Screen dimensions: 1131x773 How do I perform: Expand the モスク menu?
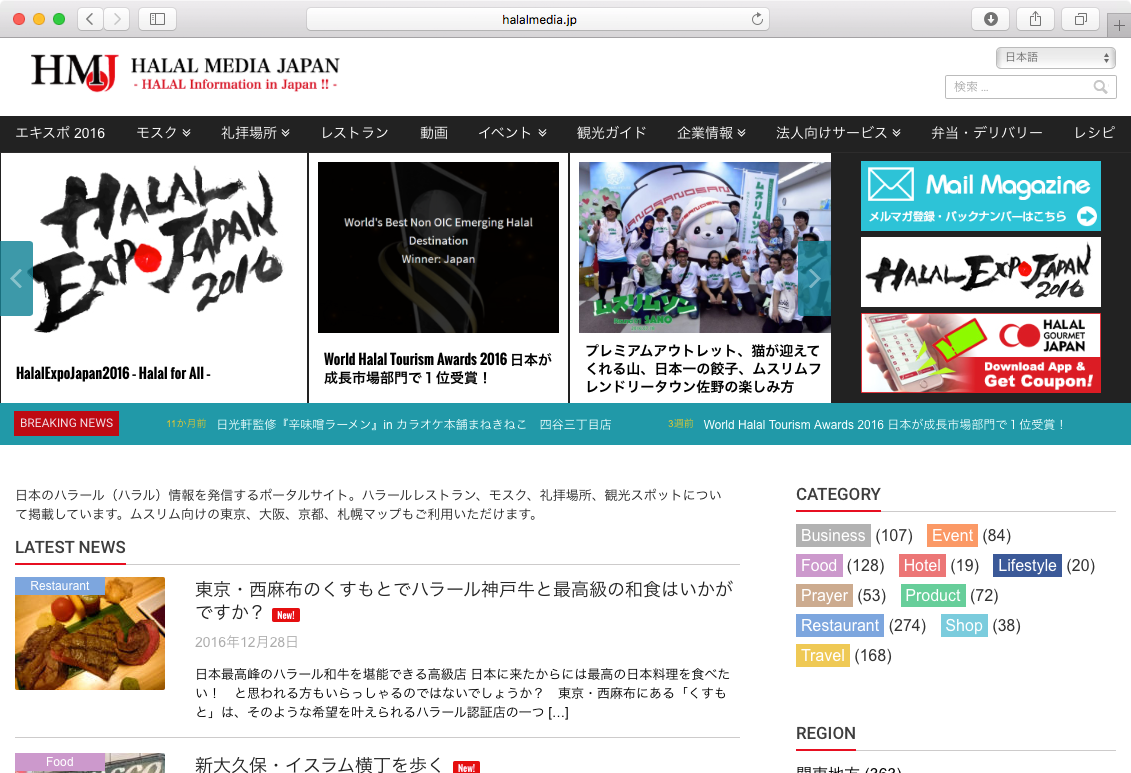[x=163, y=133]
